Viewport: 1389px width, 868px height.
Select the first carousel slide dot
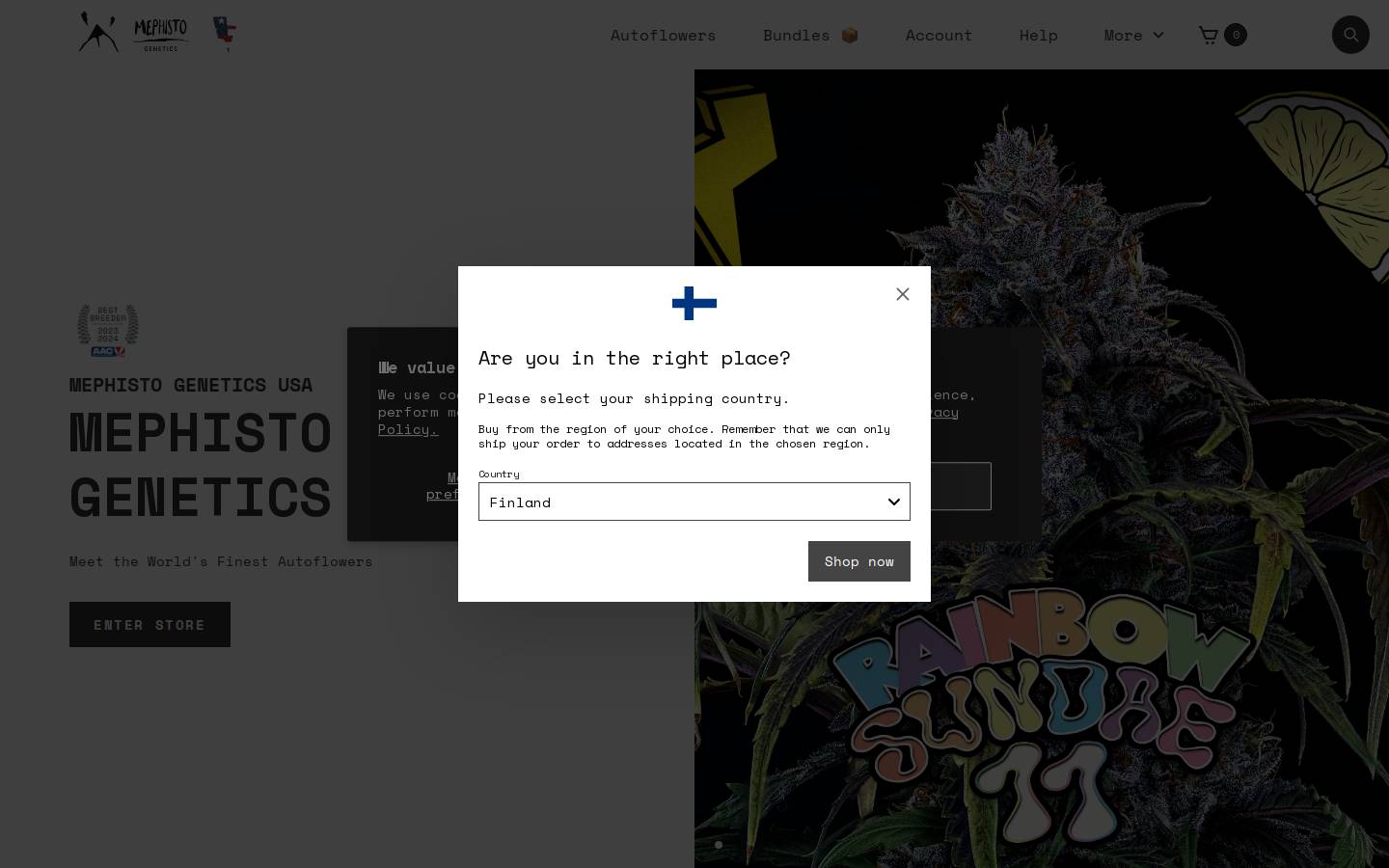(719, 845)
